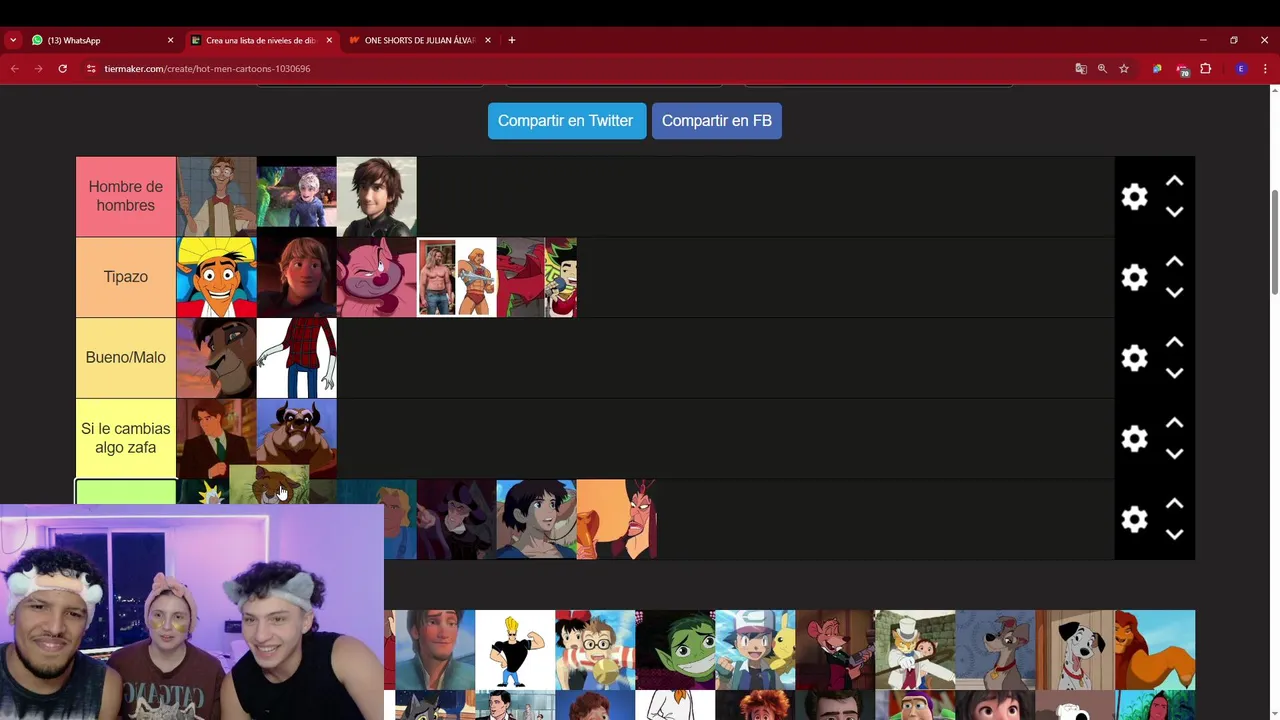Select He-Man image in Tipazo tier
The width and height of the screenshot is (1280, 720).
(x=457, y=277)
